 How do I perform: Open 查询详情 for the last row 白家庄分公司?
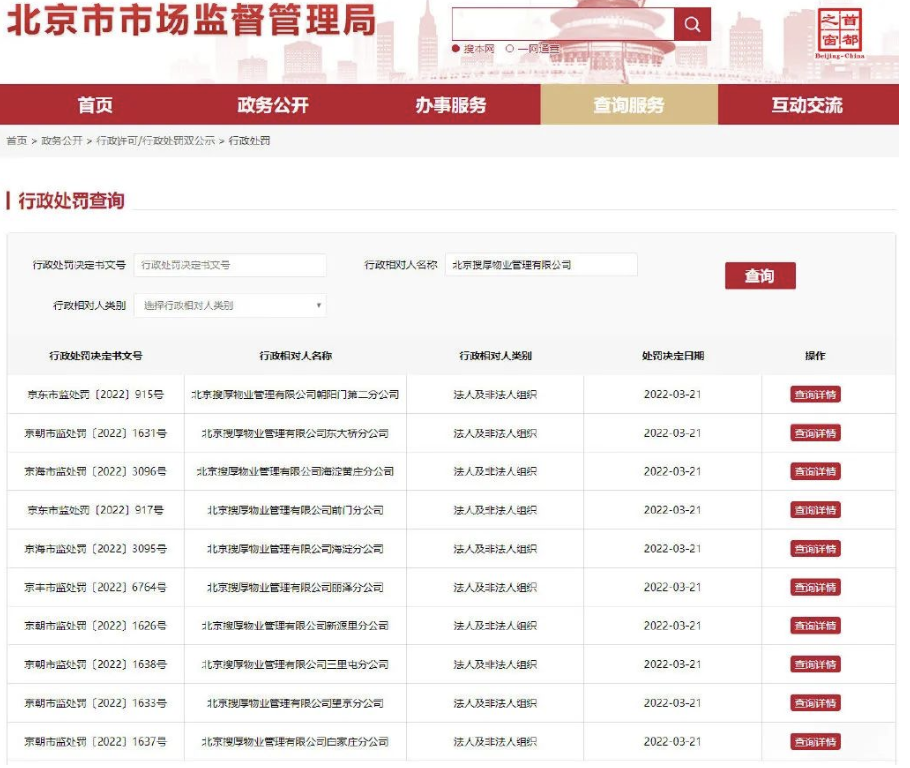click(816, 741)
